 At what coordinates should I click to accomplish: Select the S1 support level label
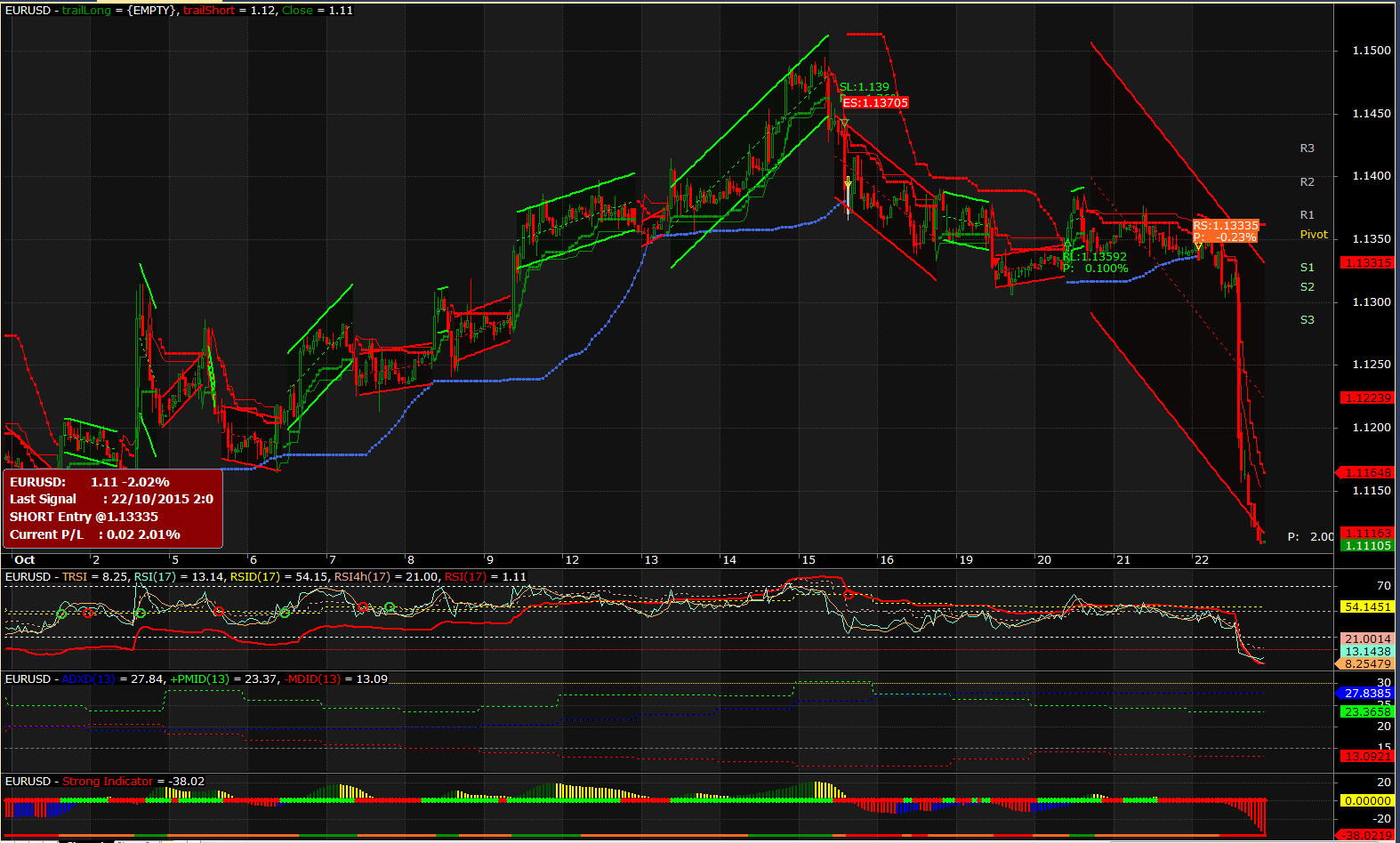pos(1307,267)
